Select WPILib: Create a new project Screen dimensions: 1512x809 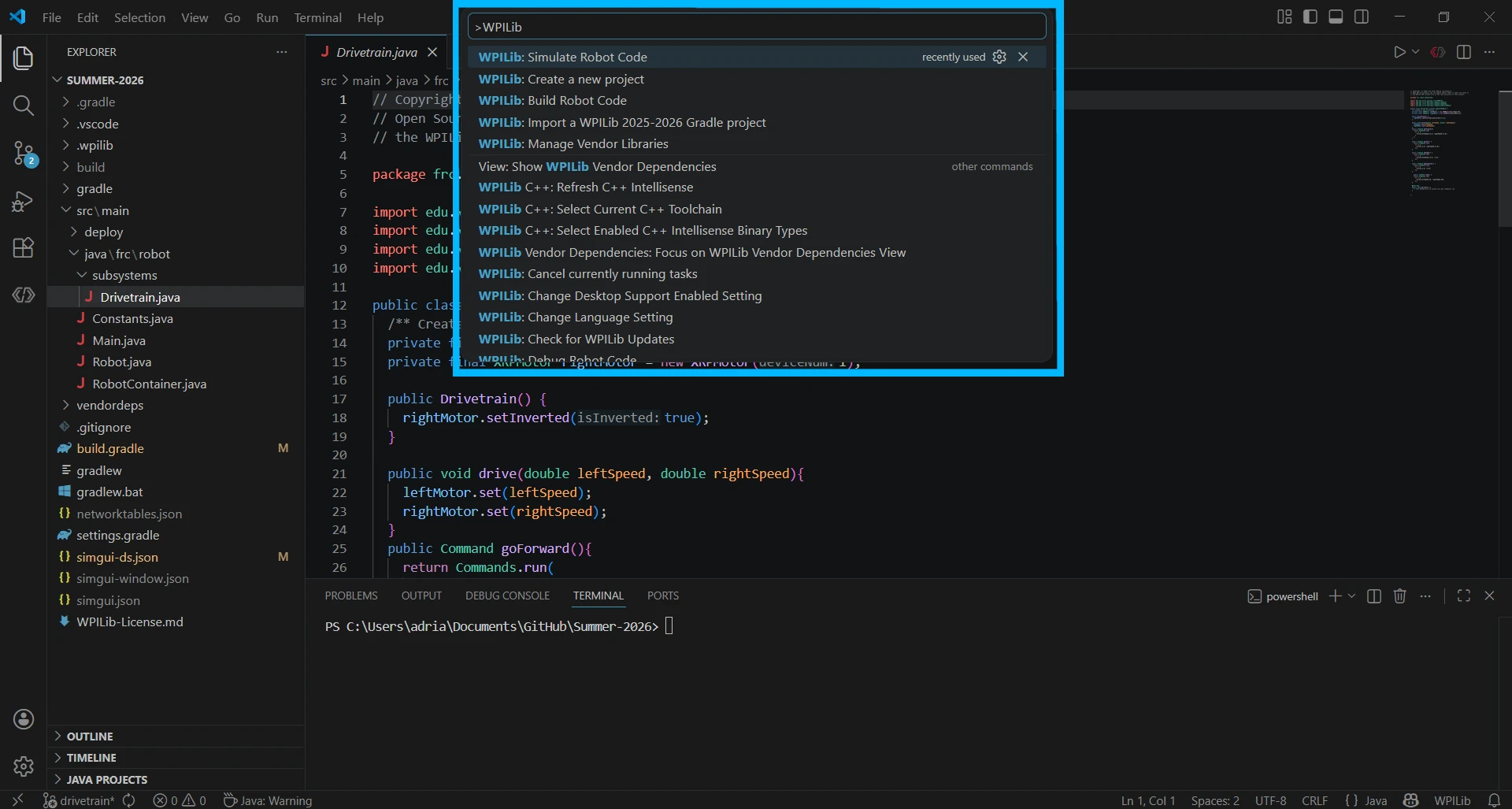[756, 79]
